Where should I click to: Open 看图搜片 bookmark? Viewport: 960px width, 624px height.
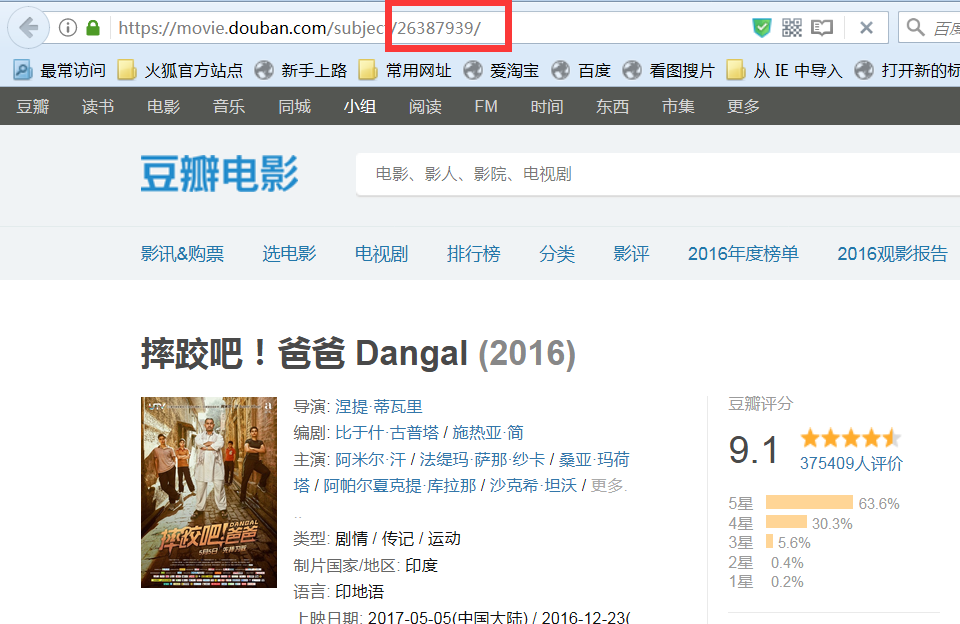click(x=668, y=70)
